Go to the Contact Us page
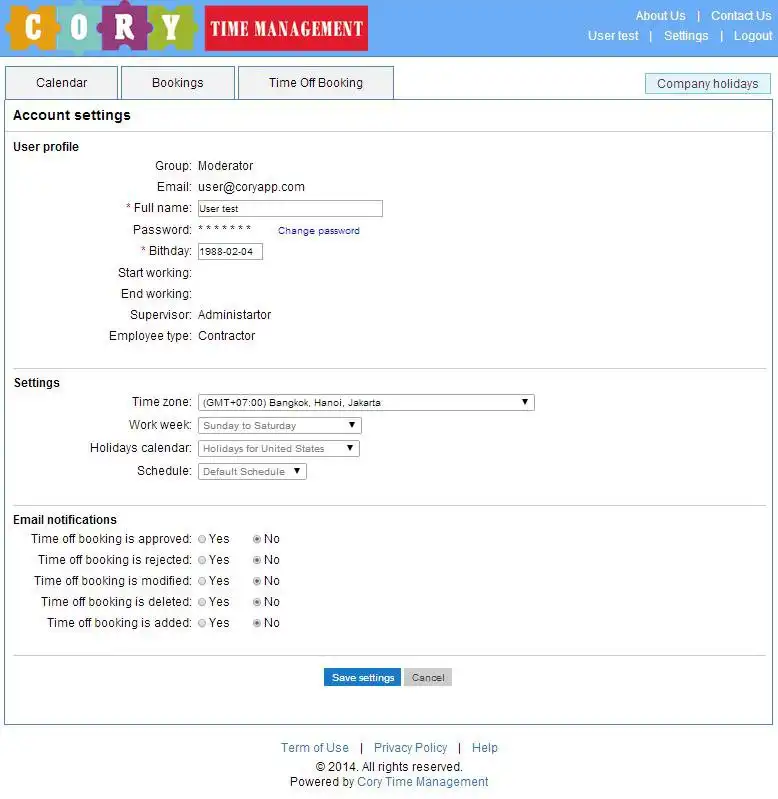The image size is (778, 799). pyautogui.click(x=741, y=16)
